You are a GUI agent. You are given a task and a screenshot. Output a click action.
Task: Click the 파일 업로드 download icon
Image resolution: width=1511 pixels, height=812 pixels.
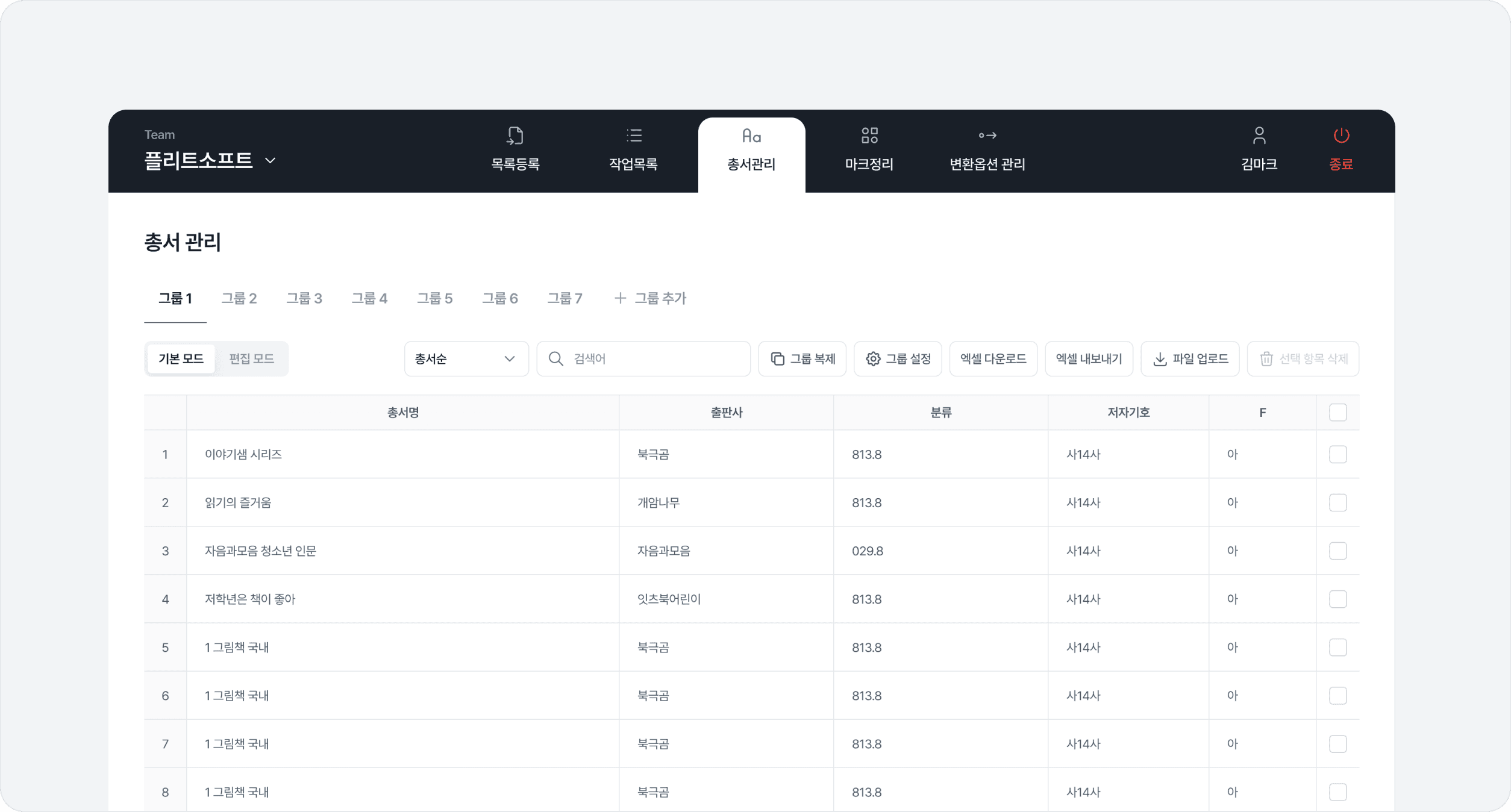click(x=1160, y=359)
